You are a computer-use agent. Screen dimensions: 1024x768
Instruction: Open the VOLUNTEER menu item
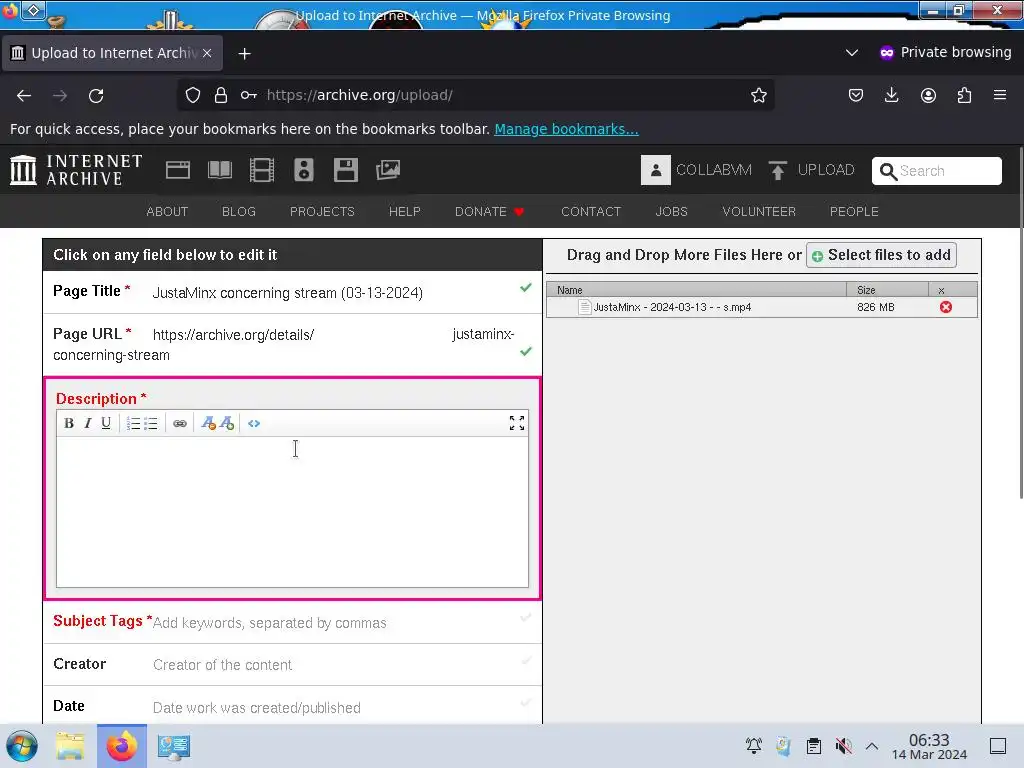[x=759, y=212]
